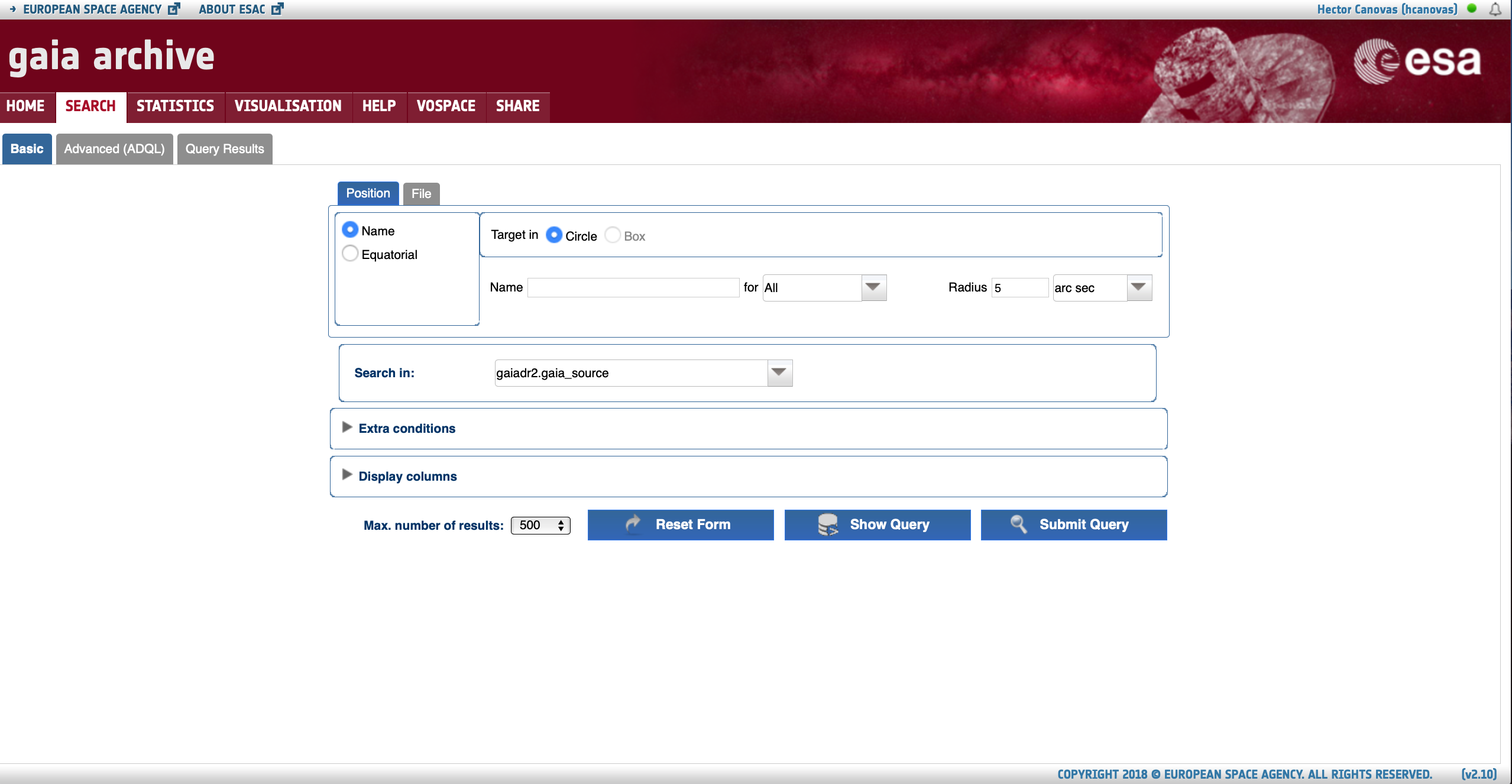The width and height of the screenshot is (1512, 784).
Task: Open the STATISTICS menu
Action: coord(175,106)
